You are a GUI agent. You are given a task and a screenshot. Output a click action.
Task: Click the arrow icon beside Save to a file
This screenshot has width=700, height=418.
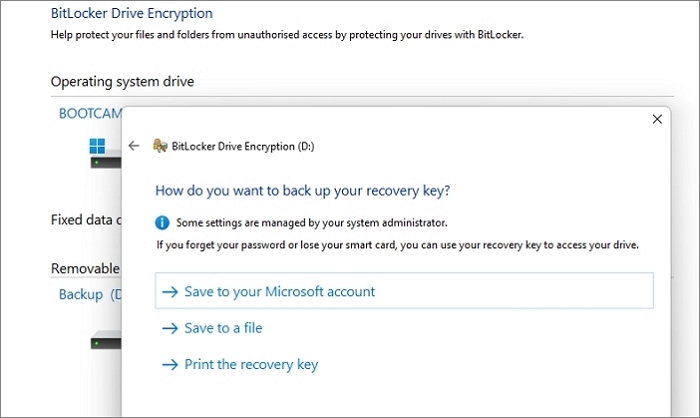[x=169, y=328]
